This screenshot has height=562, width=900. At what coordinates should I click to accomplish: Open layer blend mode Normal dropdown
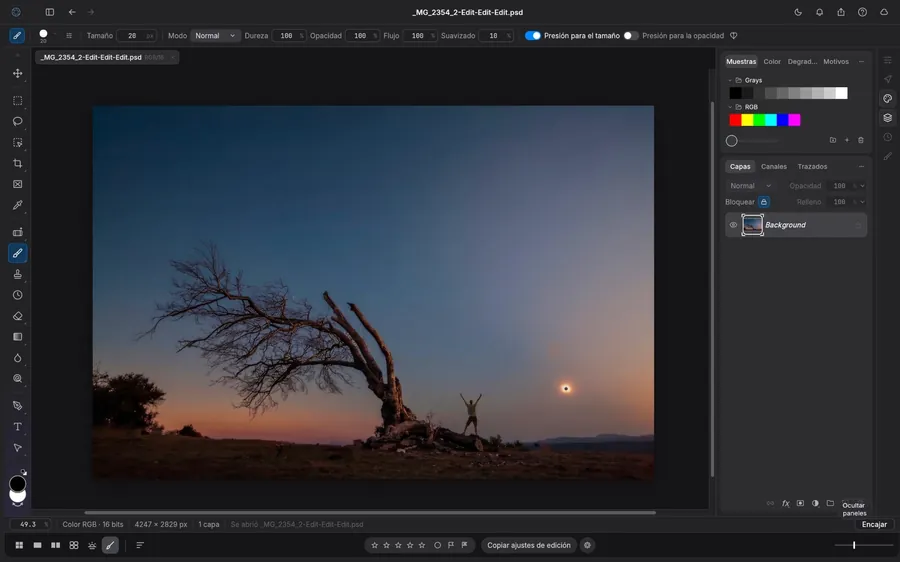click(750, 186)
